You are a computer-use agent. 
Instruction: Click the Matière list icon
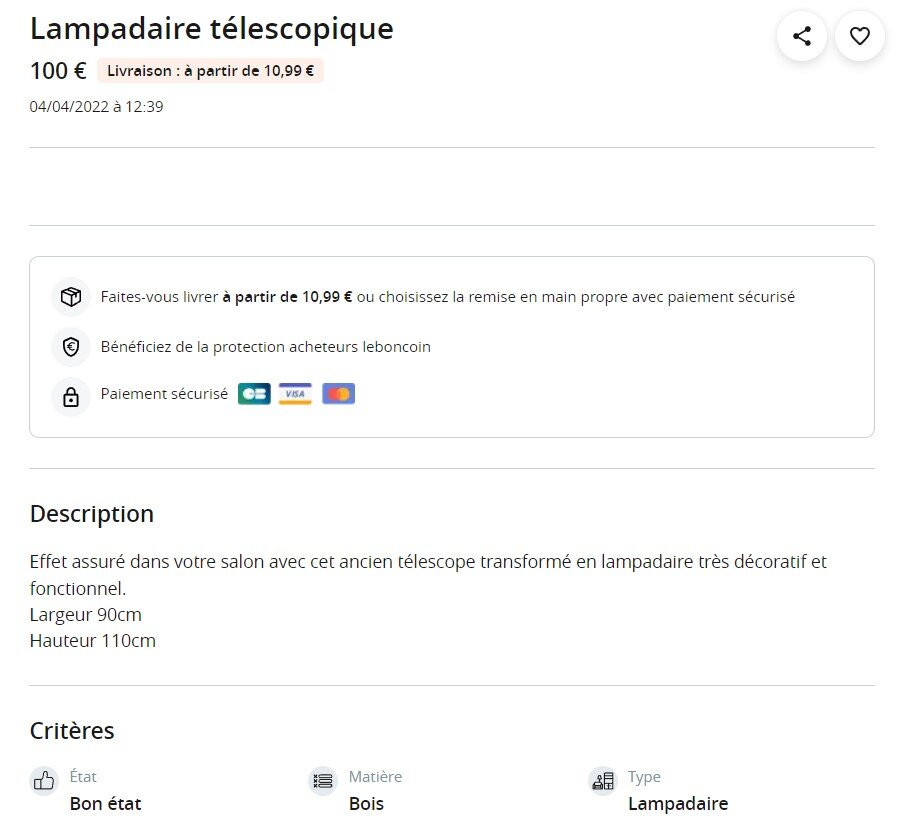point(323,781)
